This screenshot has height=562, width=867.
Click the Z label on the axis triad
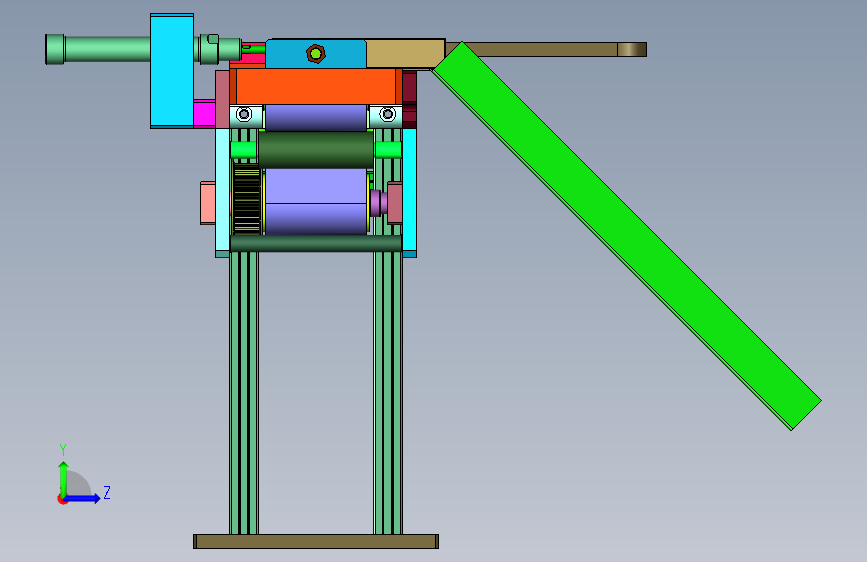click(x=107, y=492)
